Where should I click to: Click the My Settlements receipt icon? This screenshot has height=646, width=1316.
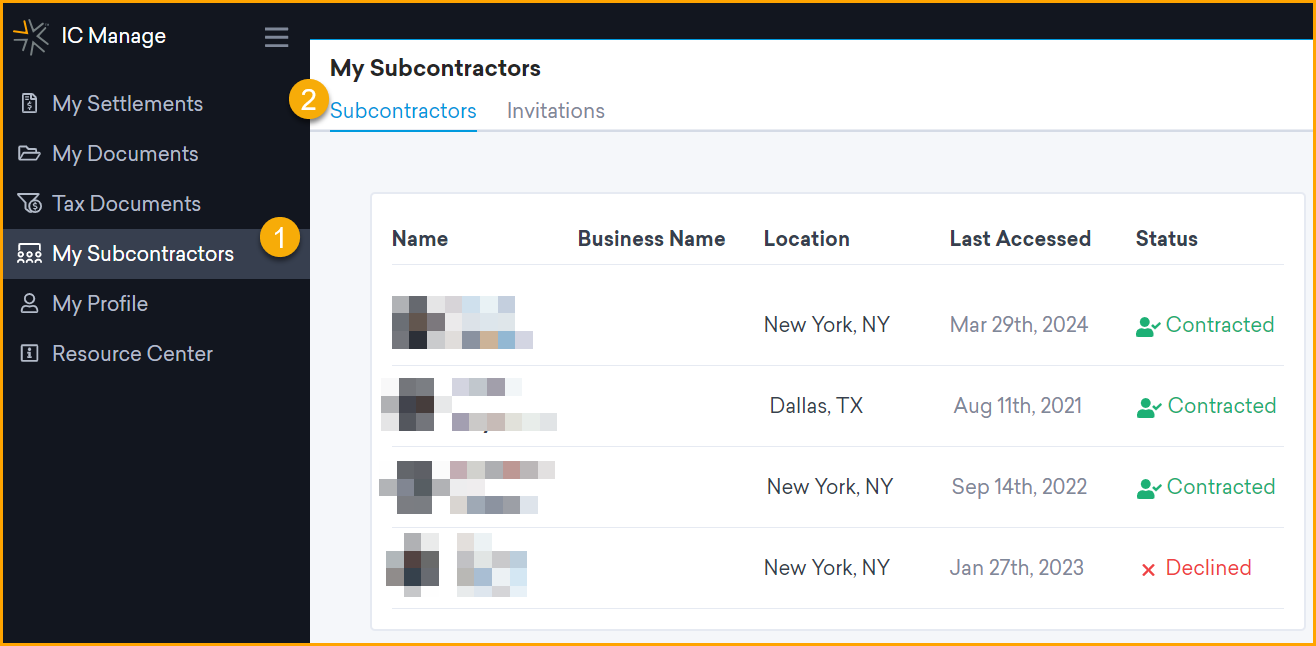tap(30, 104)
